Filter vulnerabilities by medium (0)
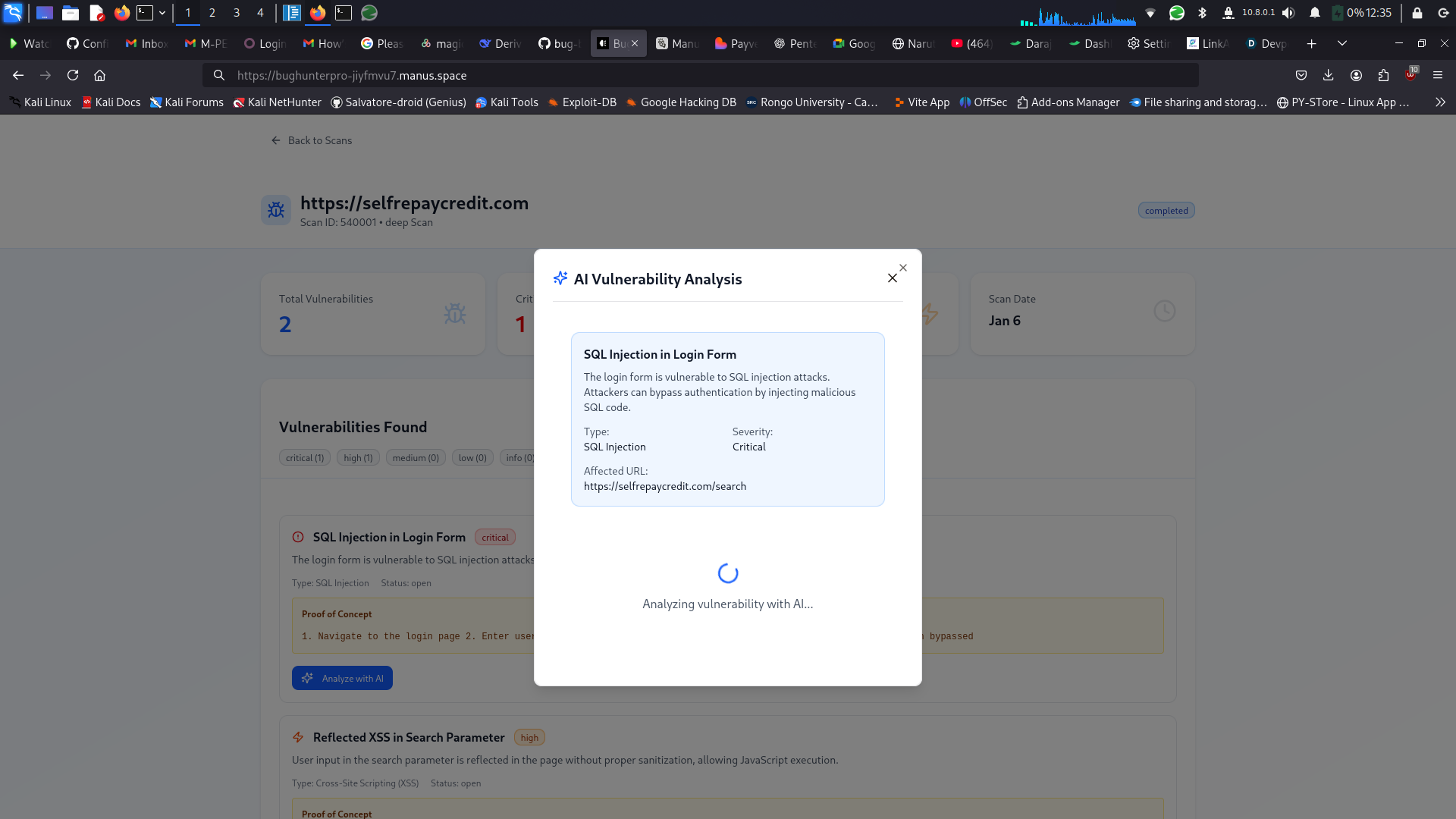The height and width of the screenshot is (819, 1456). pos(416,458)
